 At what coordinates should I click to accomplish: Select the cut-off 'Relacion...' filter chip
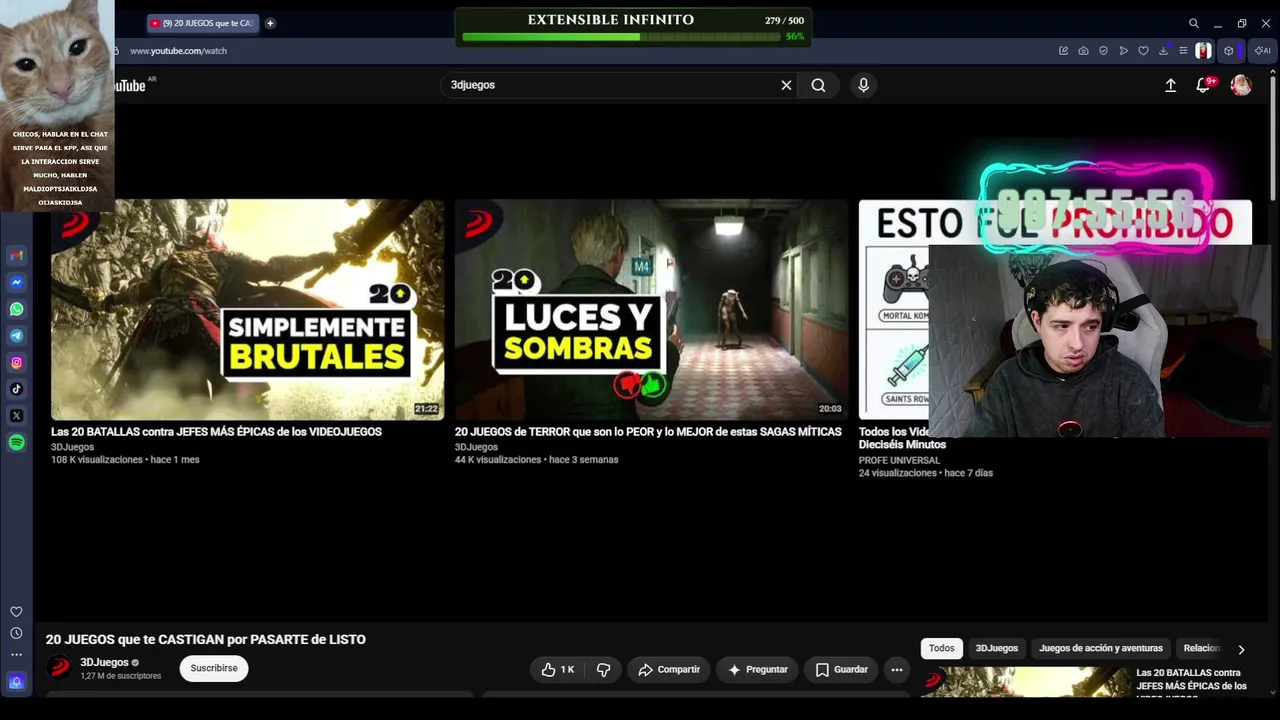point(1202,648)
